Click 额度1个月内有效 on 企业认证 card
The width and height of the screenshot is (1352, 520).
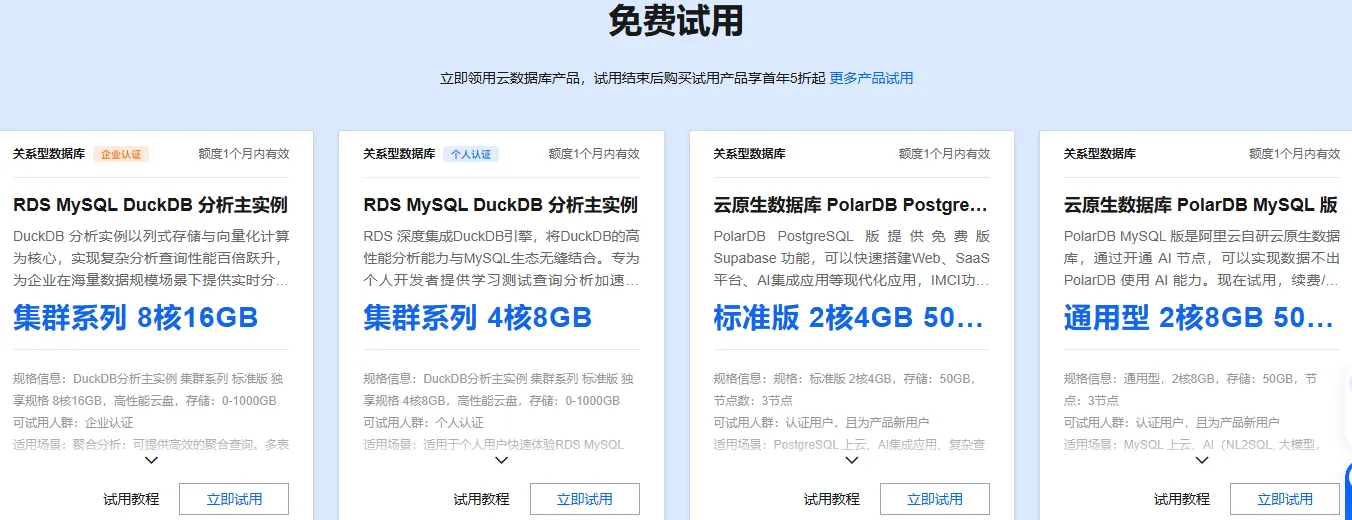pyautogui.click(x=244, y=154)
